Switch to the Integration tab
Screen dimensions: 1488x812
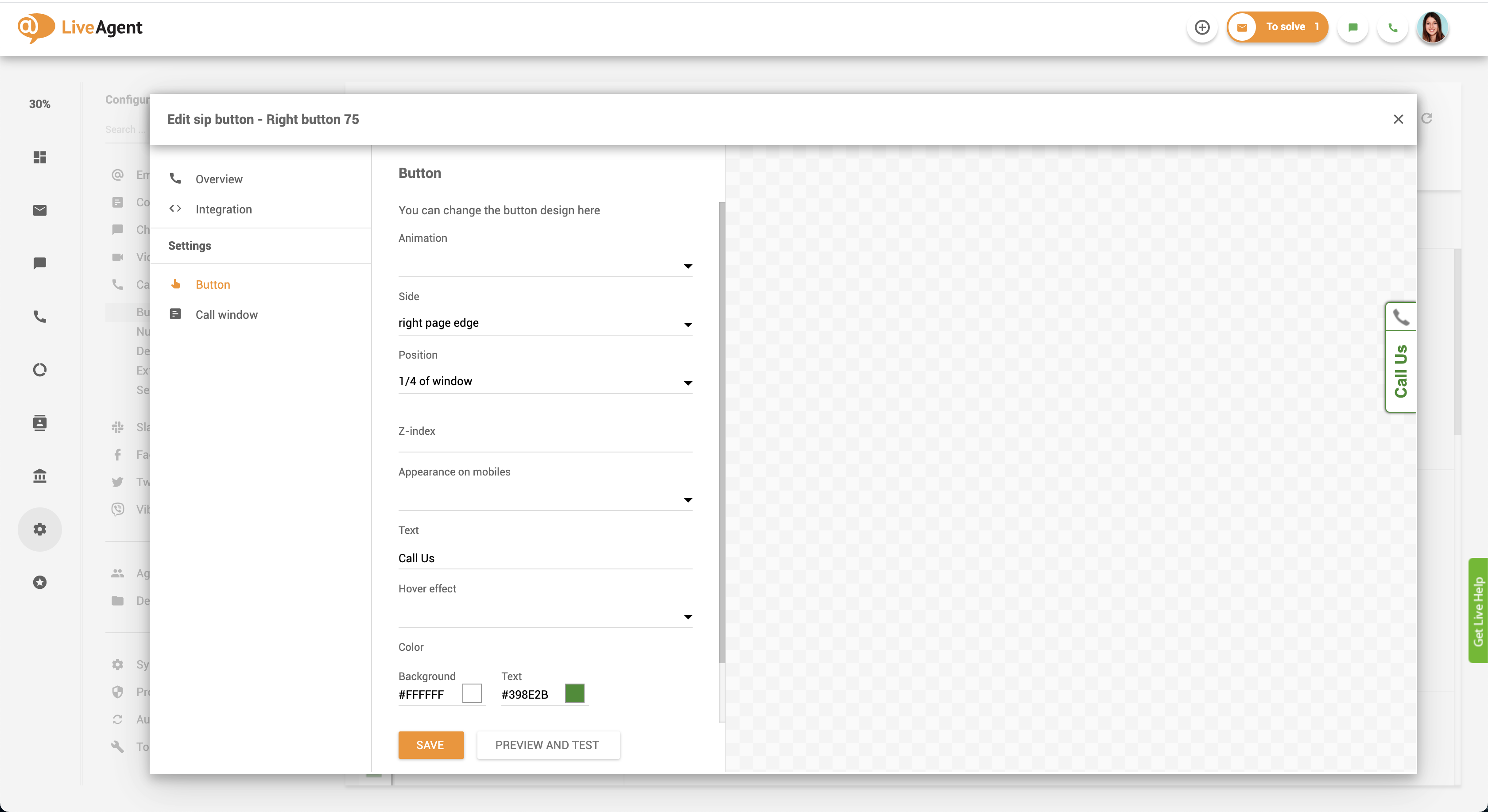224,209
